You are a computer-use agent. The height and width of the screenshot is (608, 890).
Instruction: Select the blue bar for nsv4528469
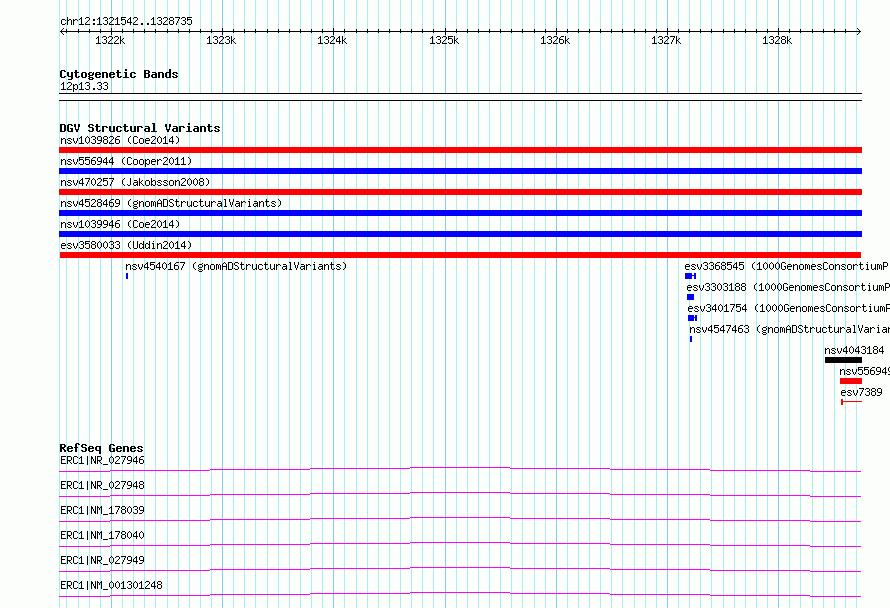pos(460,213)
